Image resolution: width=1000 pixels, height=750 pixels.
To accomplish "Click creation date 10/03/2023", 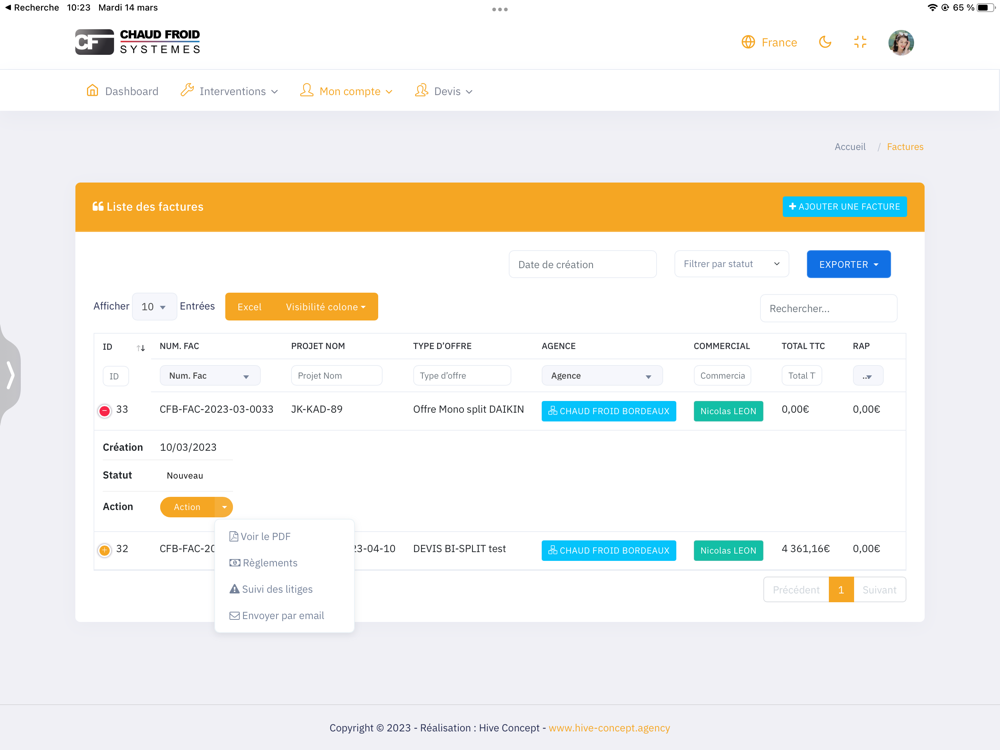I will tap(188, 447).
